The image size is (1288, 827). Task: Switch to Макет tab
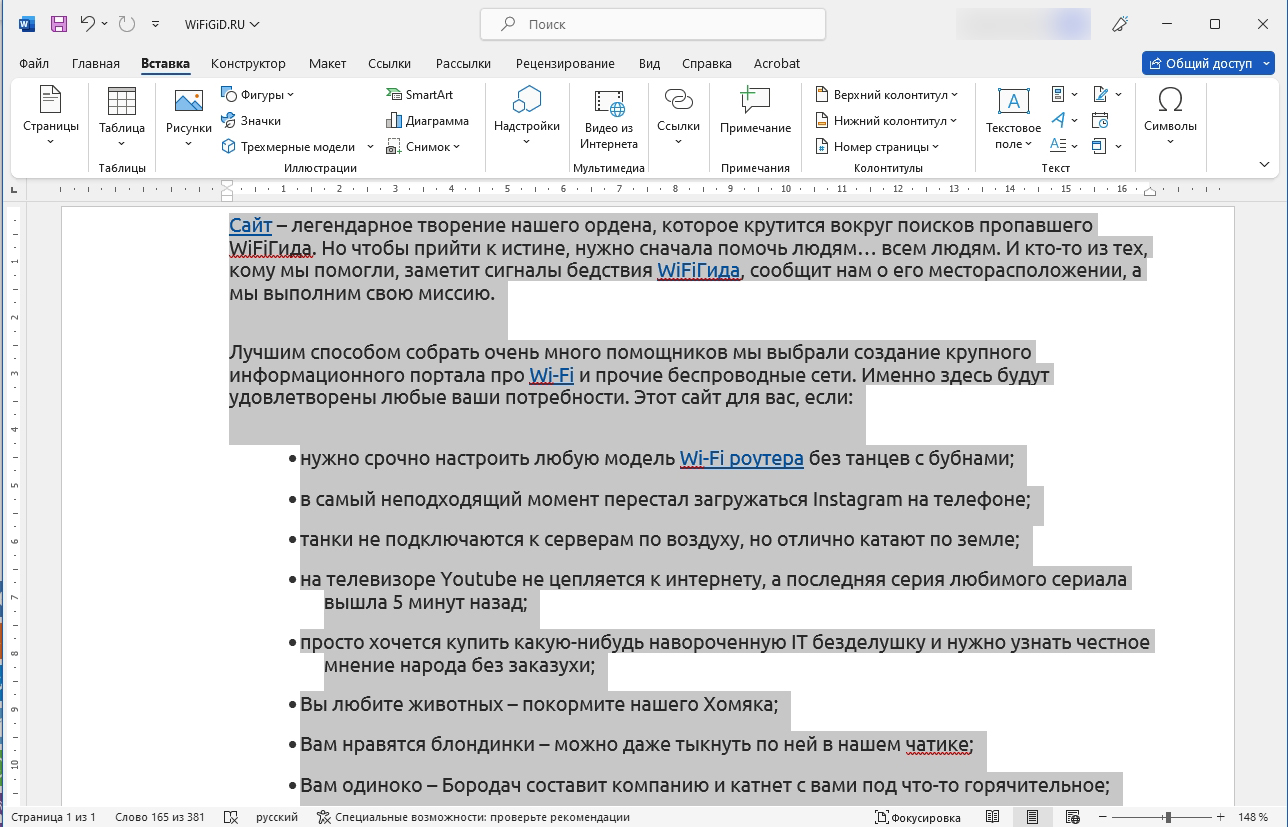(x=327, y=63)
